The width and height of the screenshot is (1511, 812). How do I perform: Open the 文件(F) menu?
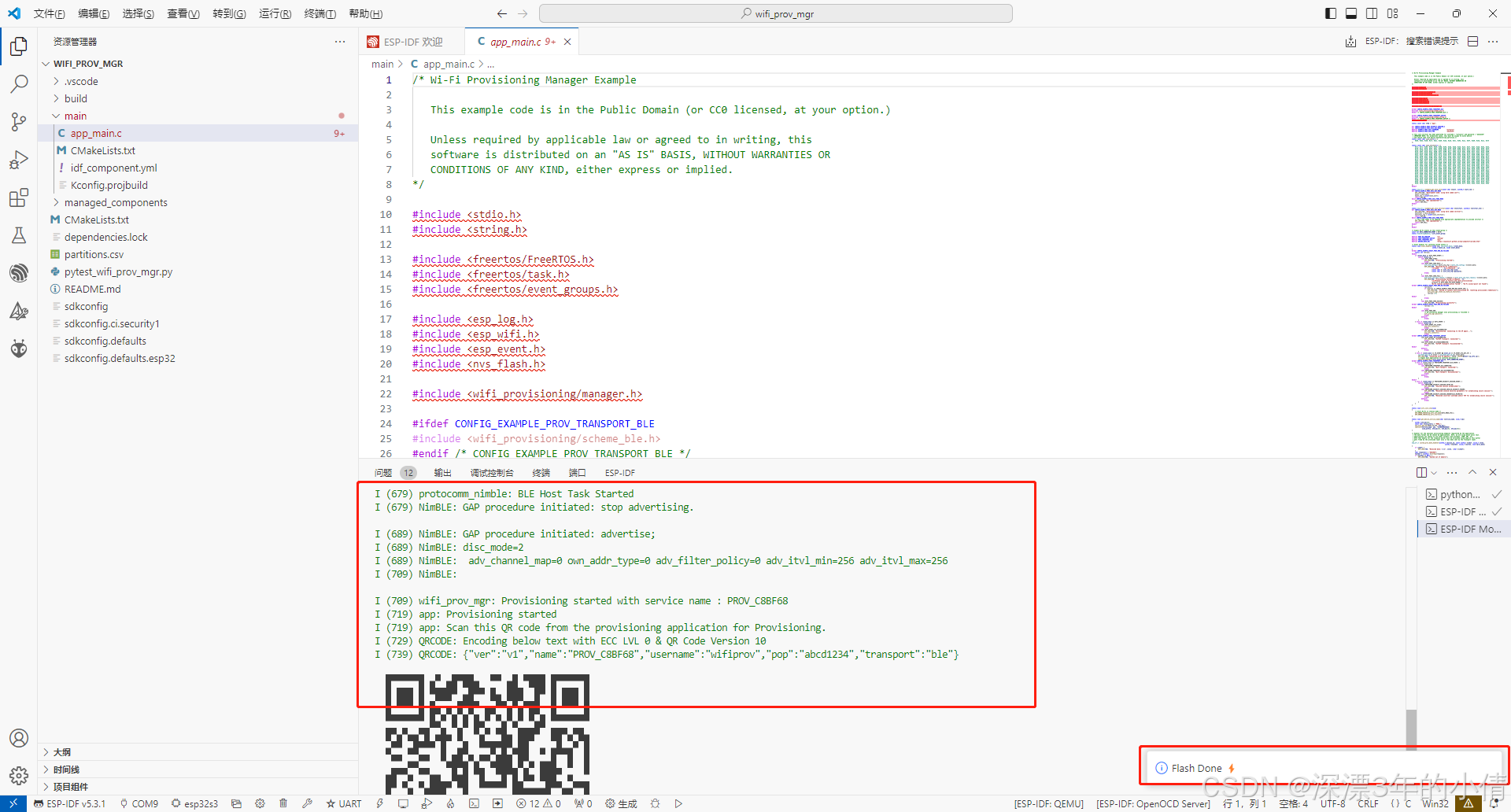point(49,13)
